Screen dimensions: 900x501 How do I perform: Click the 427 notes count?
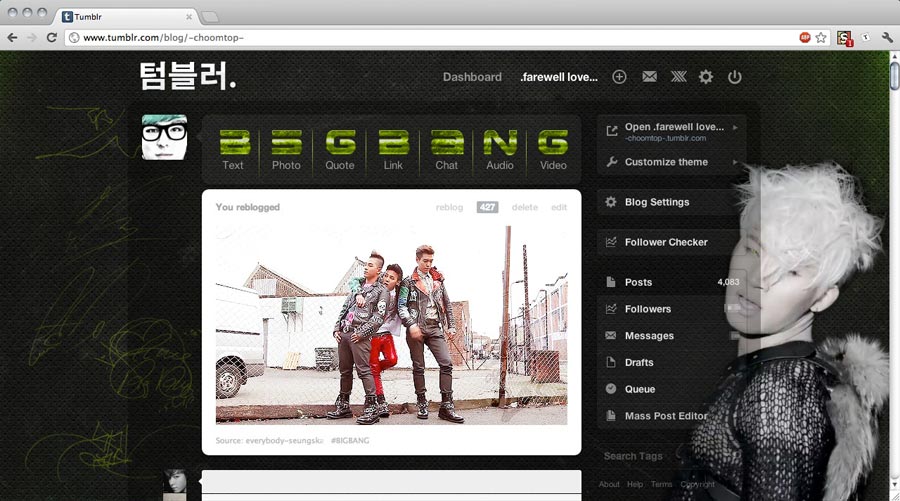pos(487,207)
